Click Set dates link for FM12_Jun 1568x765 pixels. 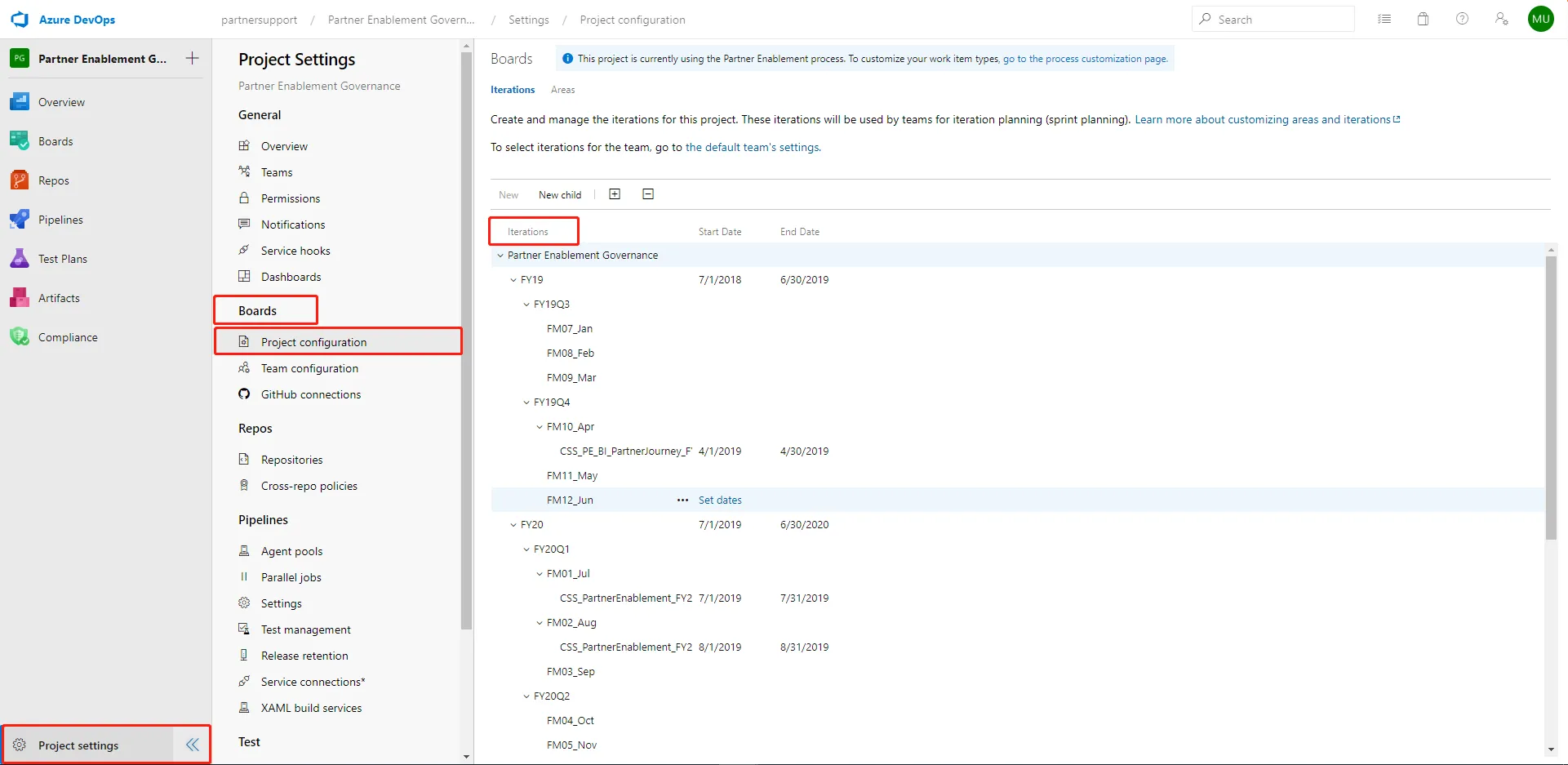(x=720, y=500)
